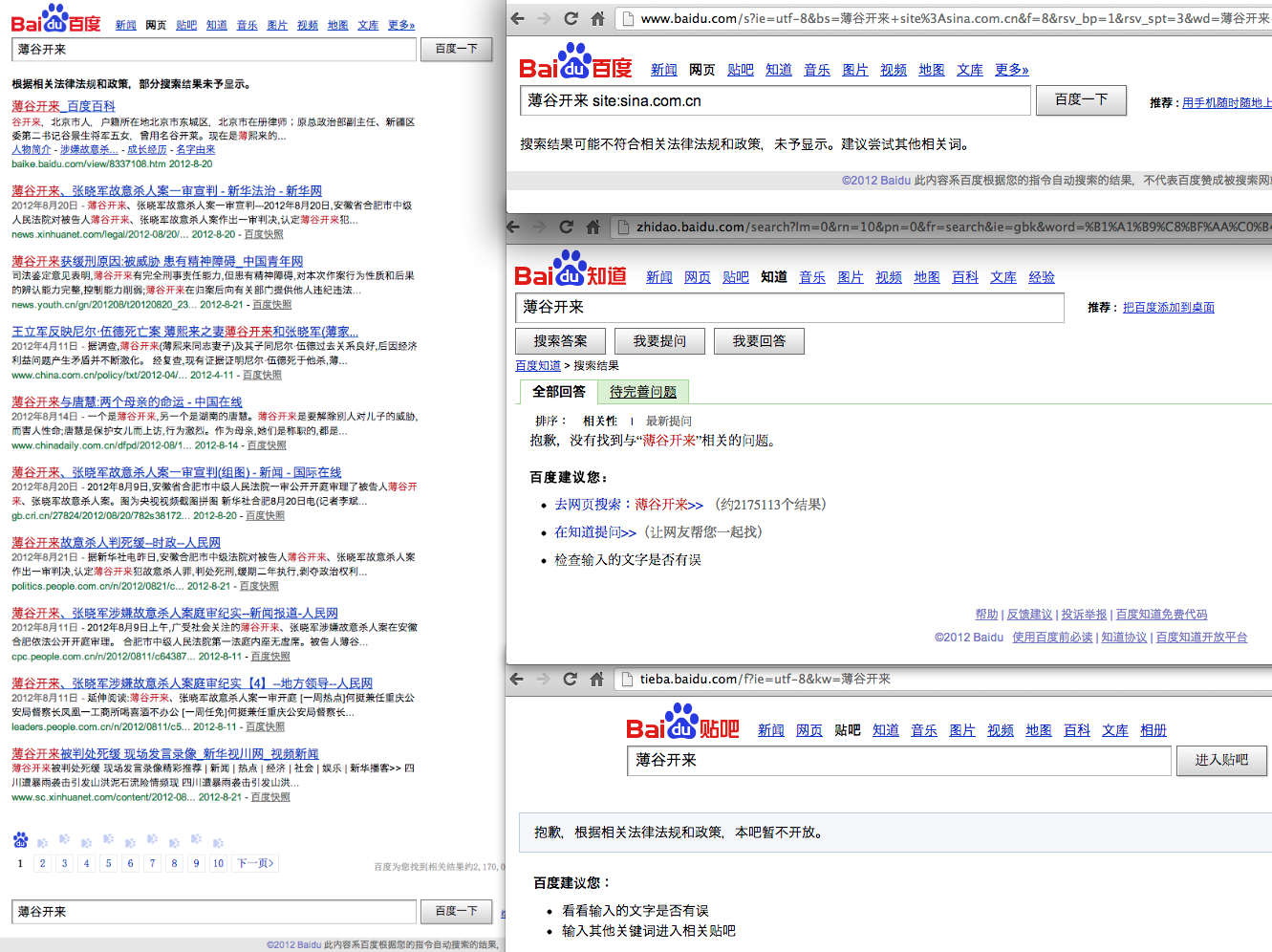
Task: Click the 我要提问 button
Action: [659, 341]
